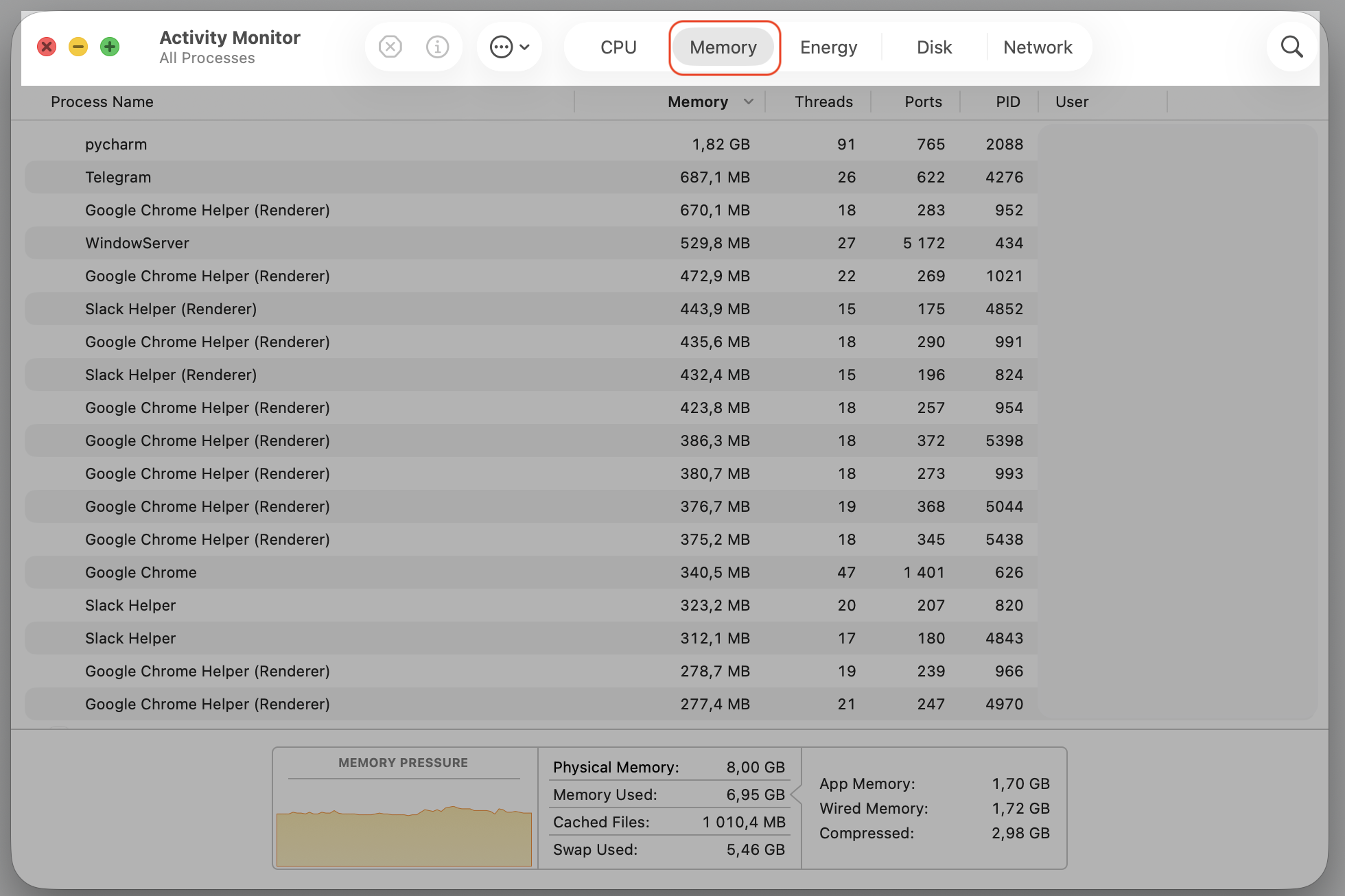
Task: Click the Compressed 2,98 GB entry
Action: [x=935, y=833]
